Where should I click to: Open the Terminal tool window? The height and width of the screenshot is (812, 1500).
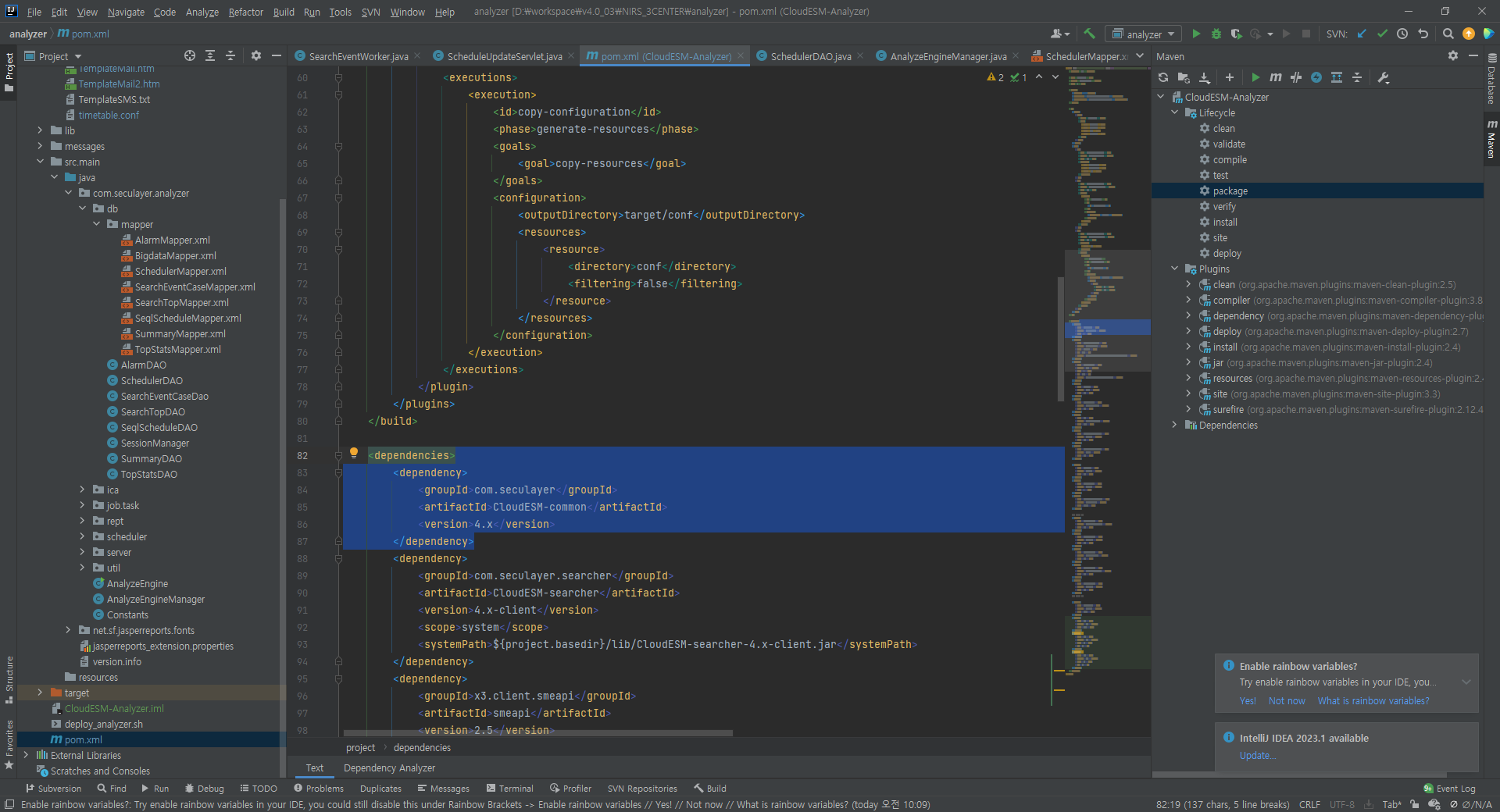coord(509,789)
